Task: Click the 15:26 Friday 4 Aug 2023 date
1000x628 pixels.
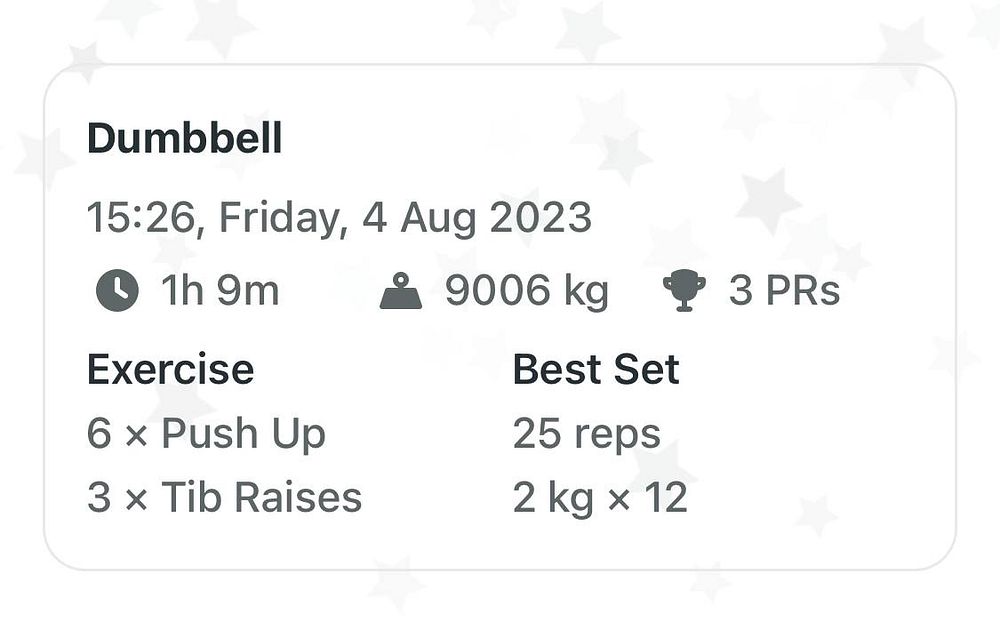Action: pyautogui.click(x=339, y=217)
